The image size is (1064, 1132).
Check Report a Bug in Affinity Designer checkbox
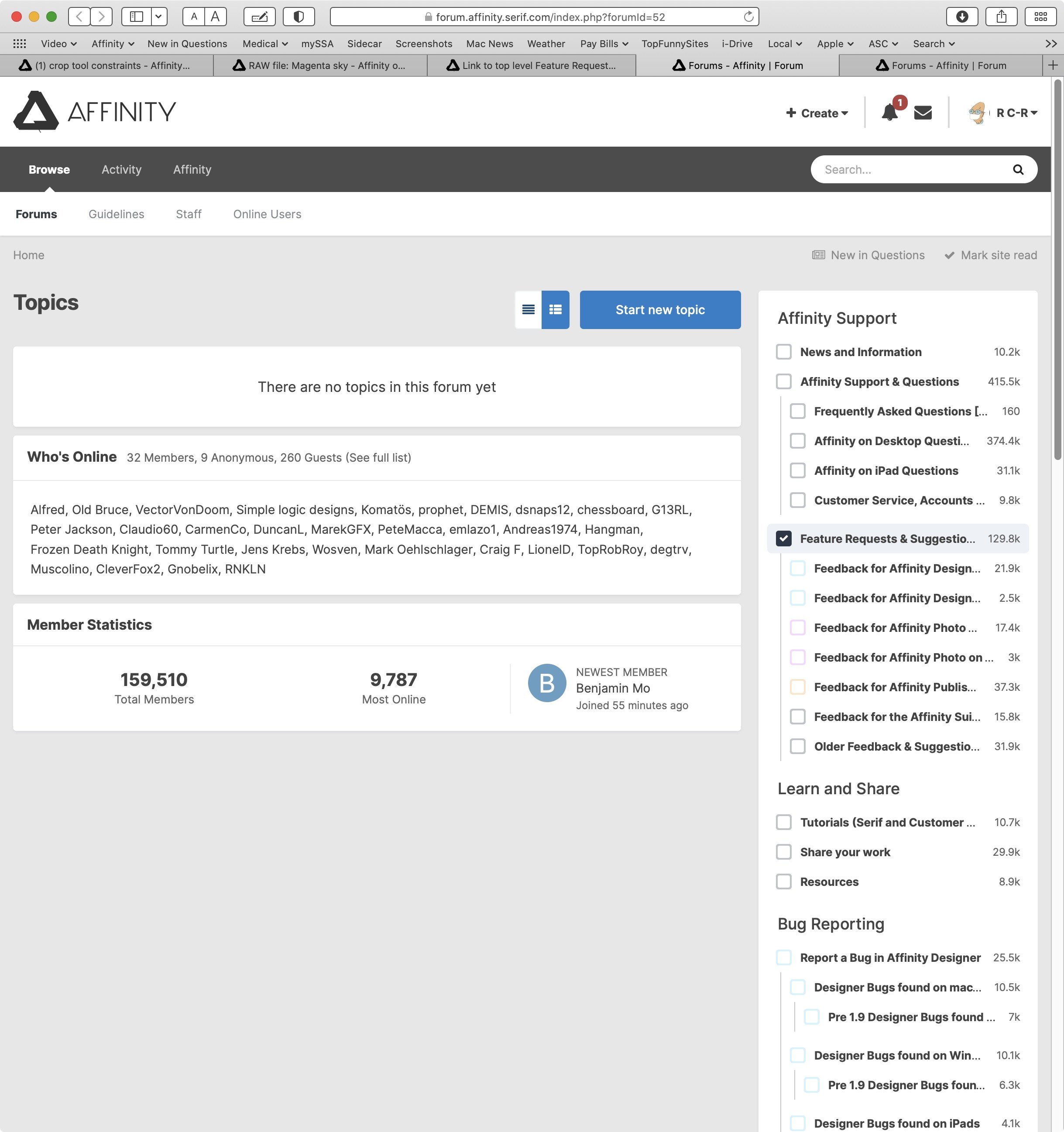(x=784, y=957)
